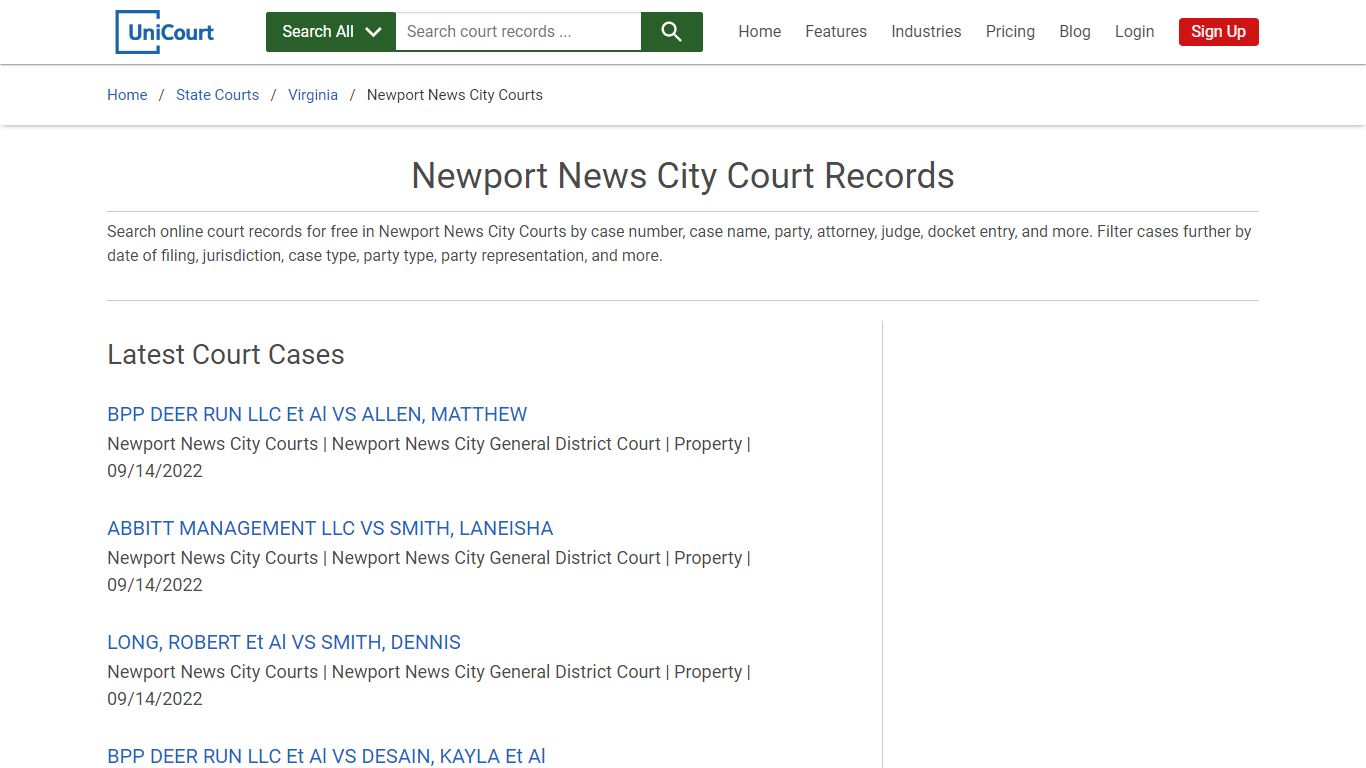This screenshot has width=1366, height=768.
Task: Click the court details under ALLEN, MATTHEW case
Action: pyautogui.click(x=429, y=457)
